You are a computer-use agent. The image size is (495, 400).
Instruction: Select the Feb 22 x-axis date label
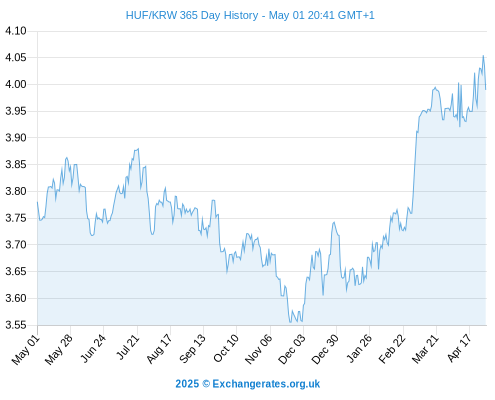[392, 349]
